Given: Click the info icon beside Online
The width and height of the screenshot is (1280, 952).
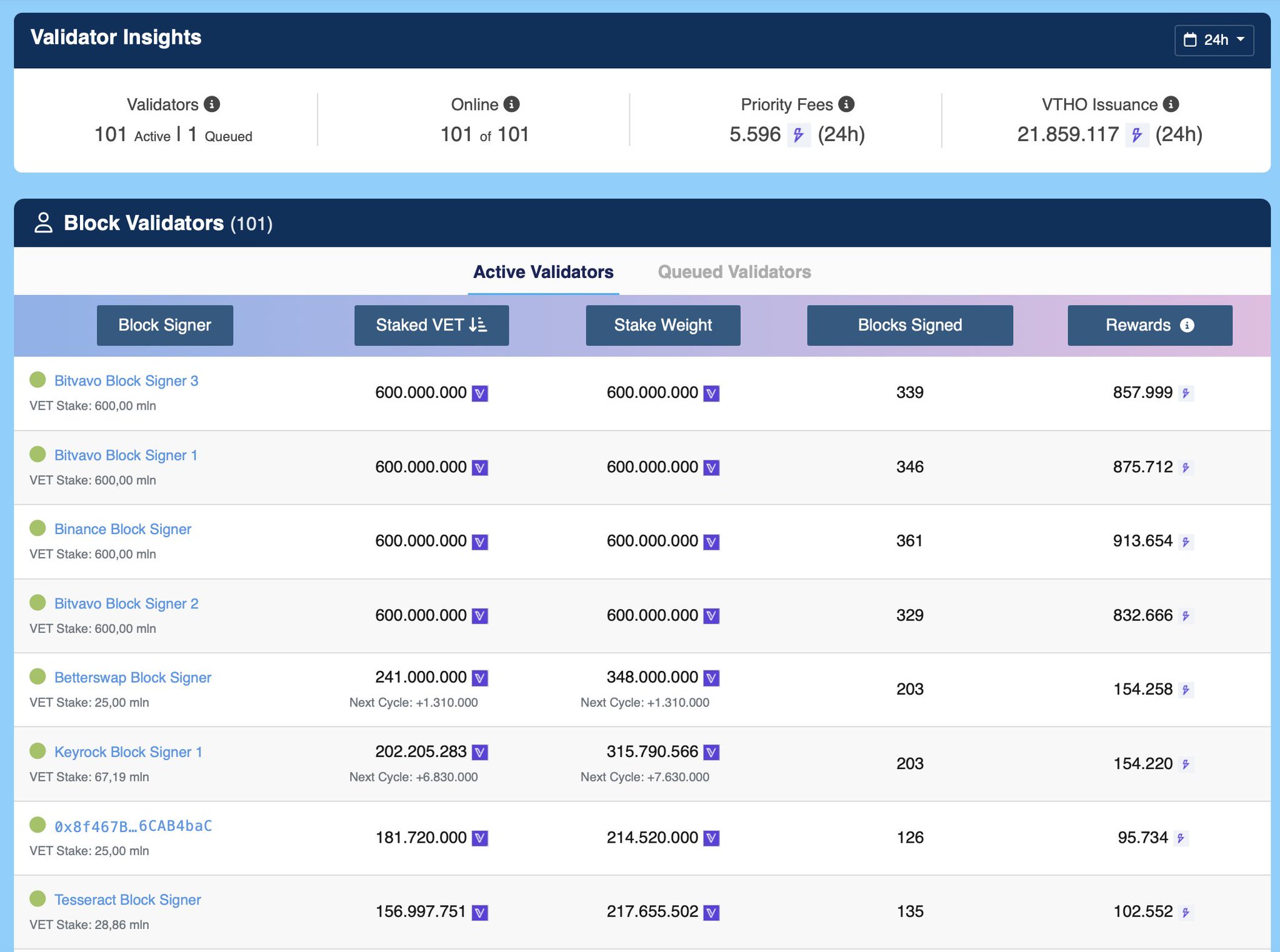Looking at the screenshot, I should pos(511,104).
